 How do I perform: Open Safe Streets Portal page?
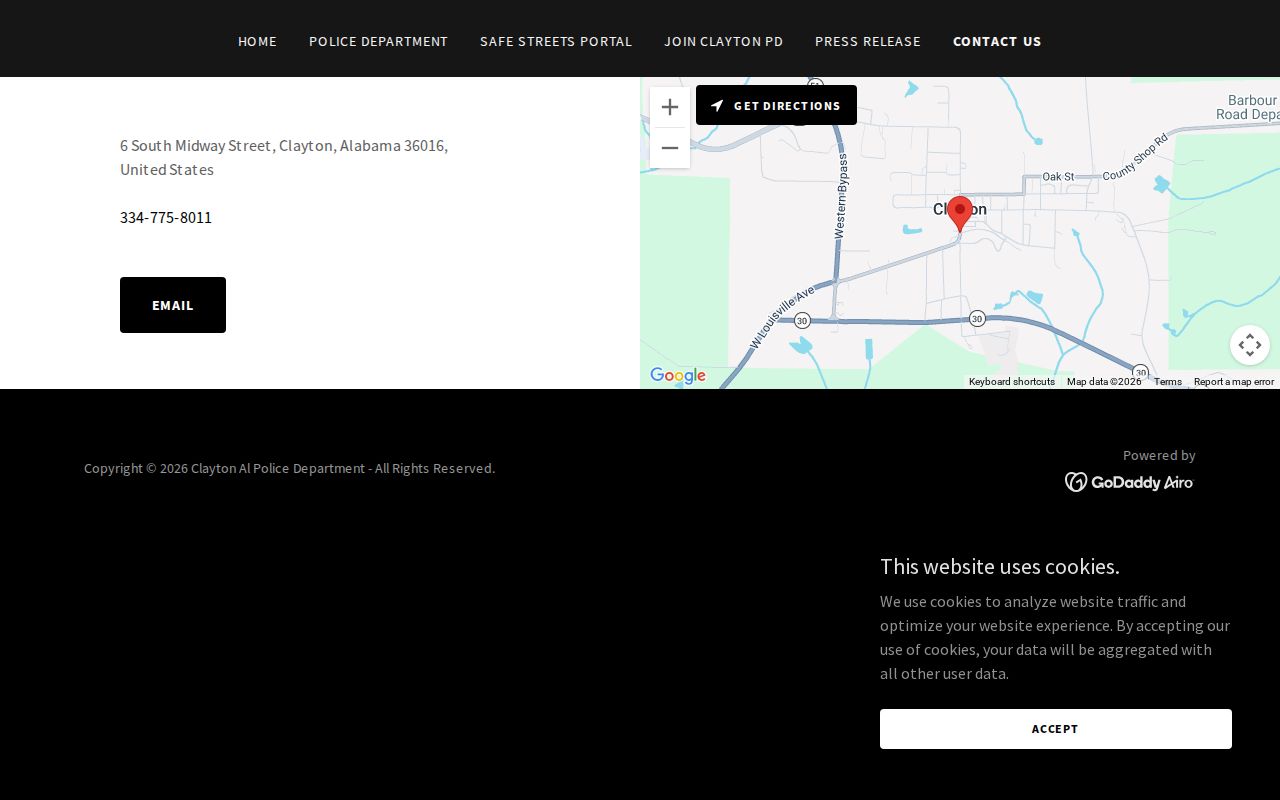pos(556,41)
